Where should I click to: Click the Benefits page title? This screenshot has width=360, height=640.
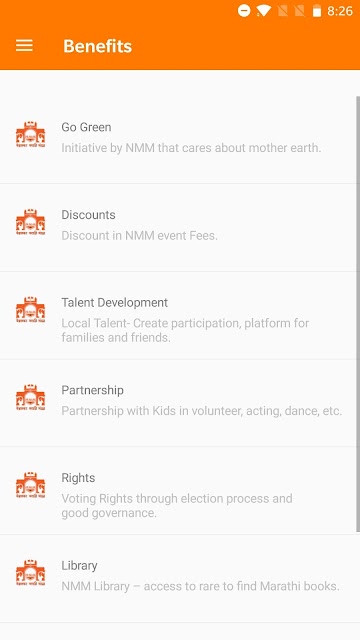pos(98,46)
